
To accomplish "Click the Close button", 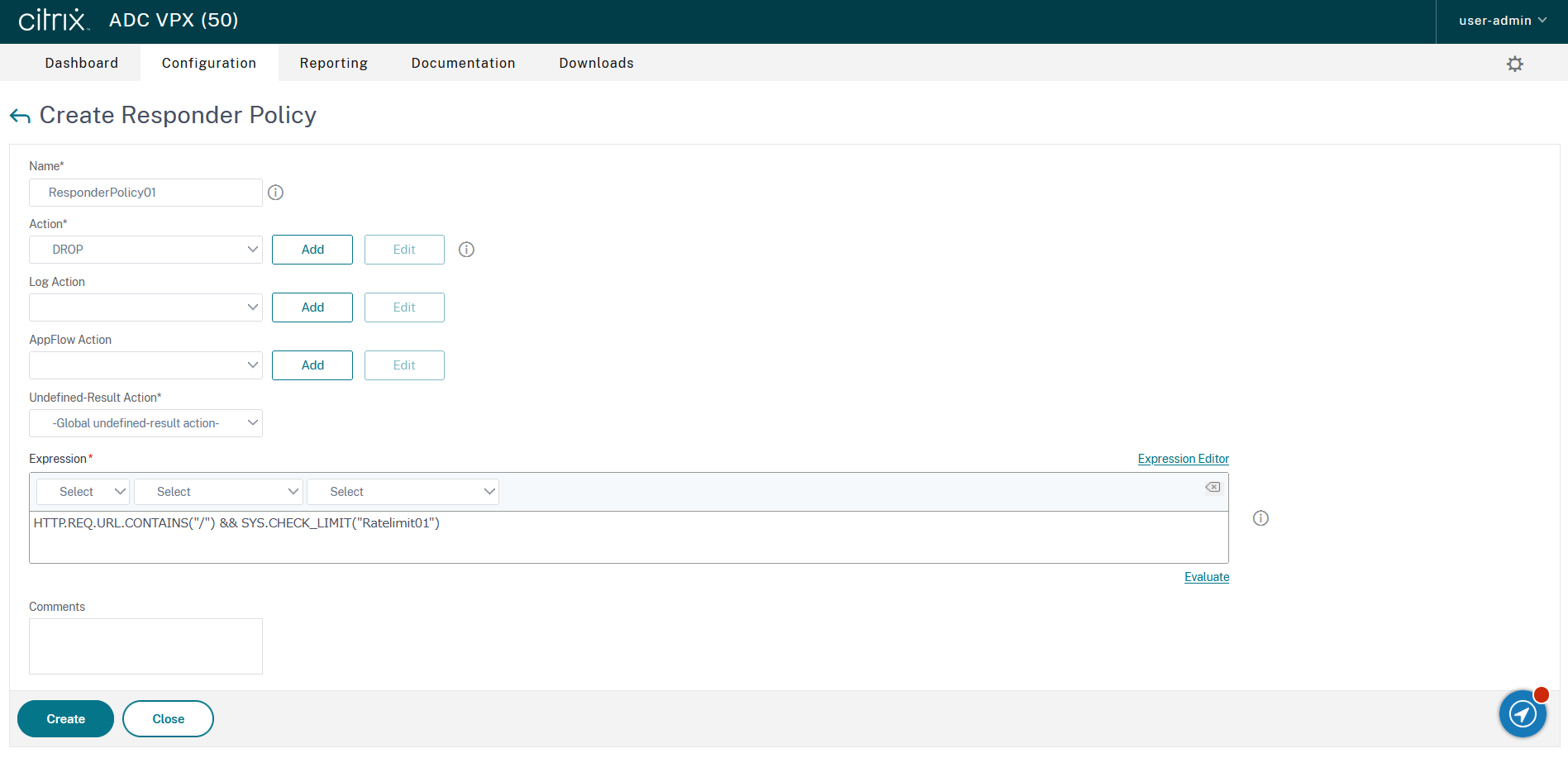I will [x=168, y=719].
